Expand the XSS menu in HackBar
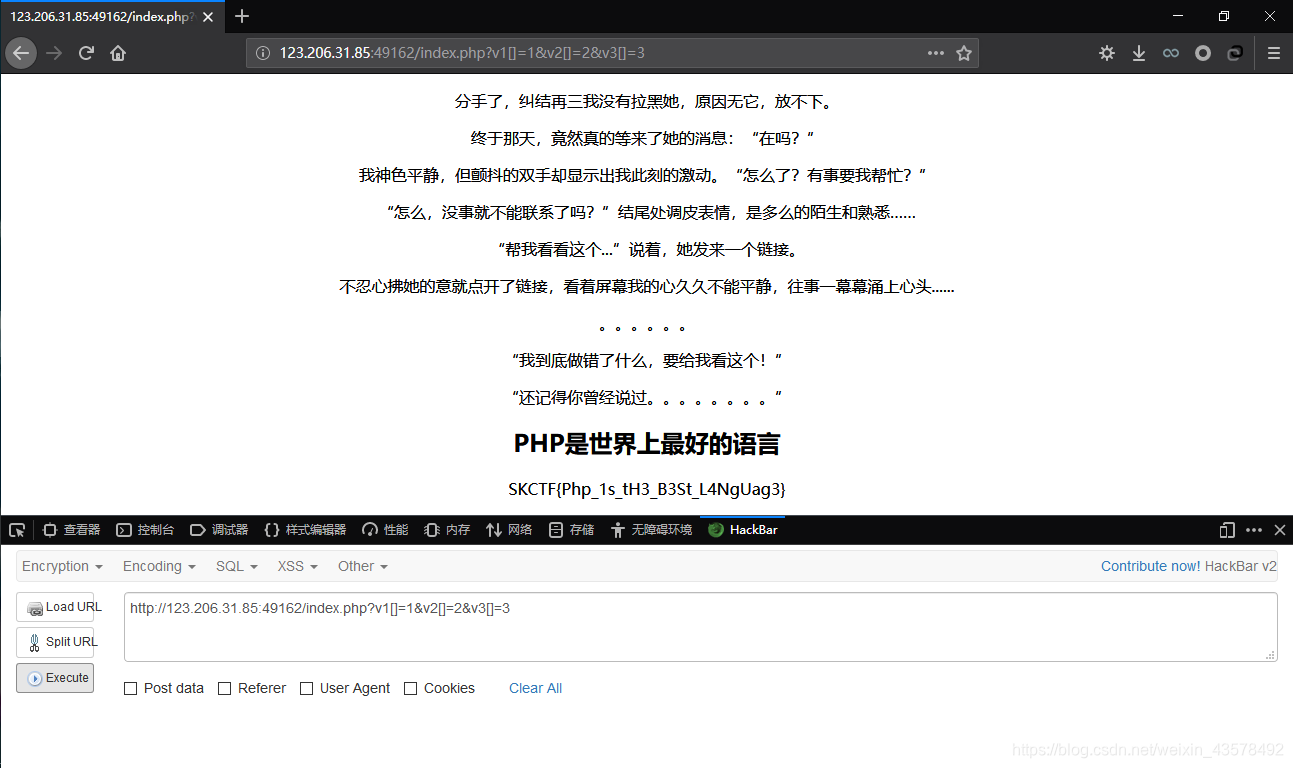The image size is (1293, 768). tap(296, 566)
